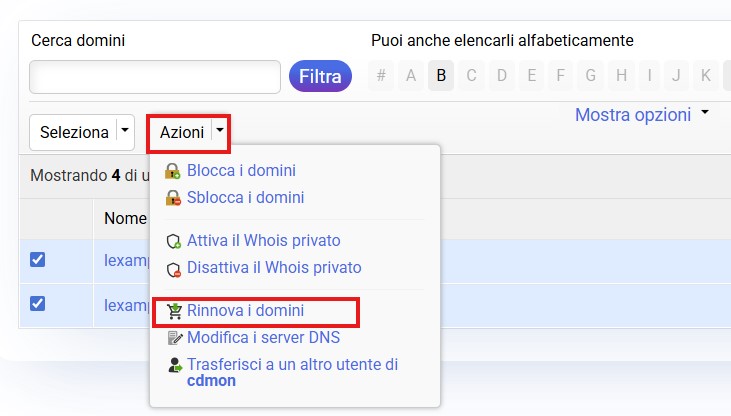Open the Seleziona dropdown arrow

(x=125, y=131)
